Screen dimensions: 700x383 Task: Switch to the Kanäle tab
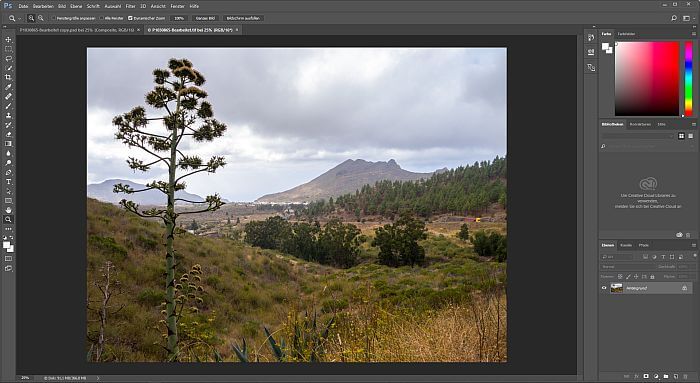pyautogui.click(x=626, y=245)
